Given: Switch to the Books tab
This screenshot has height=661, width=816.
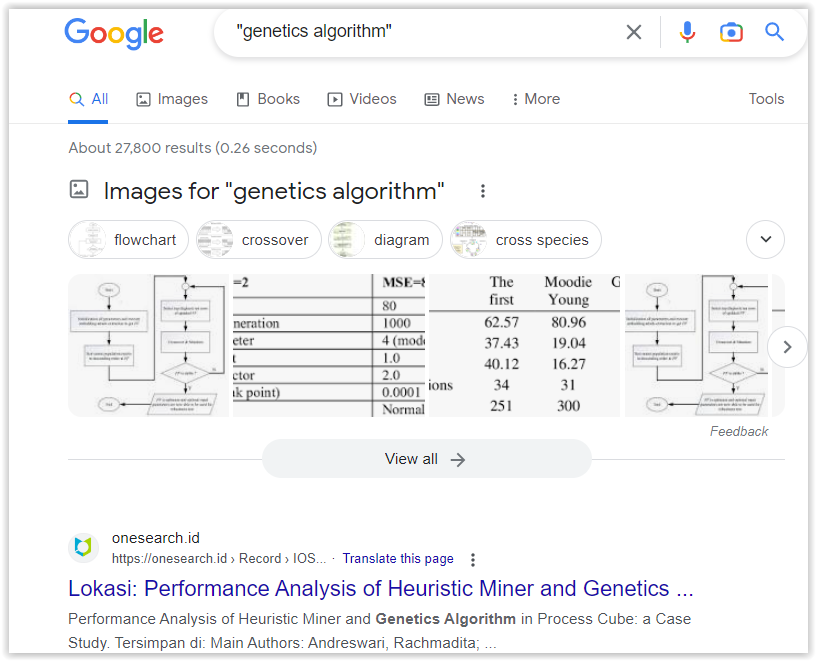Looking at the screenshot, I should (269, 99).
